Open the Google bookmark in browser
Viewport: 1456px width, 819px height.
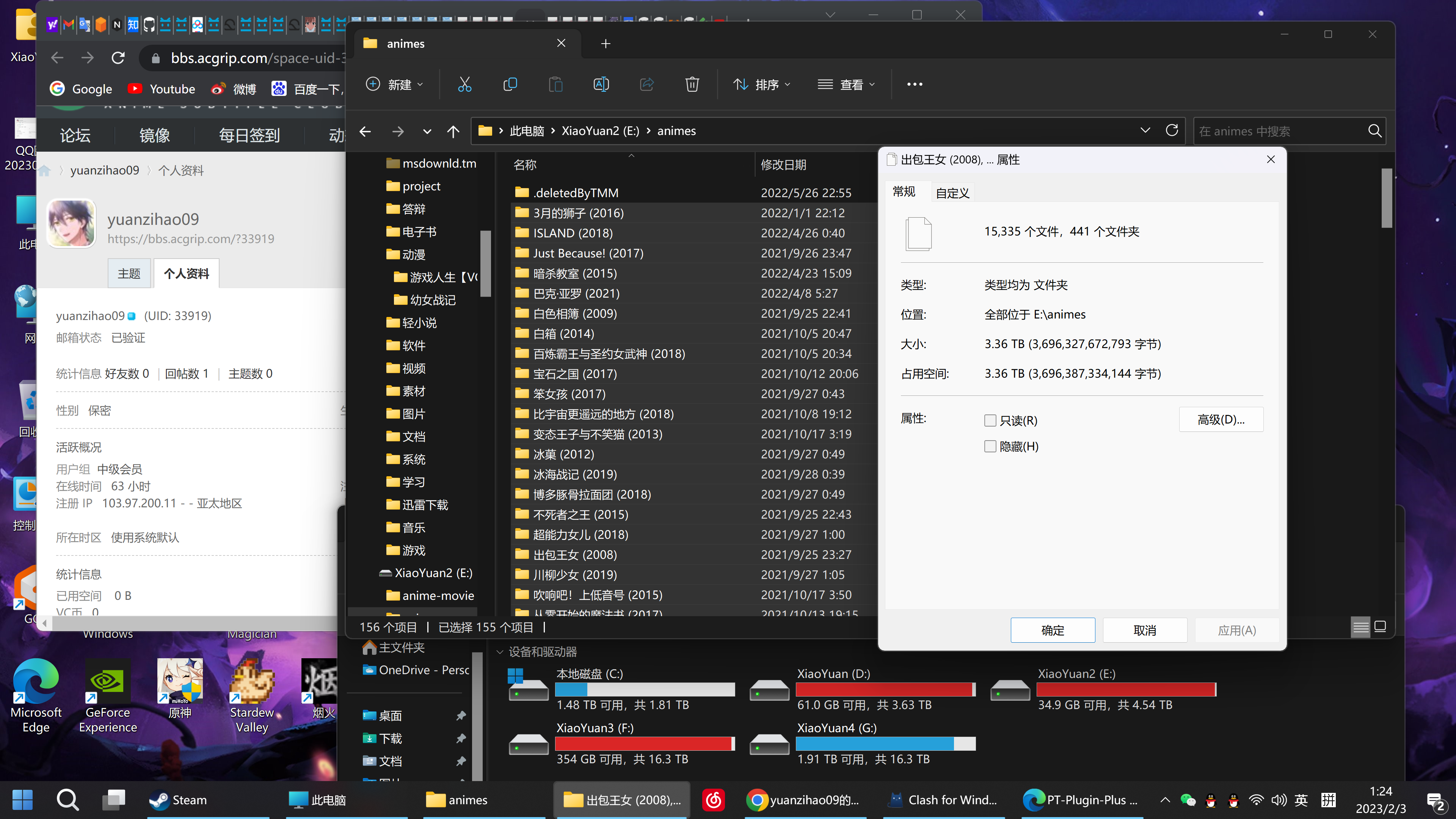pyautogui.click(x=82, y=89)
